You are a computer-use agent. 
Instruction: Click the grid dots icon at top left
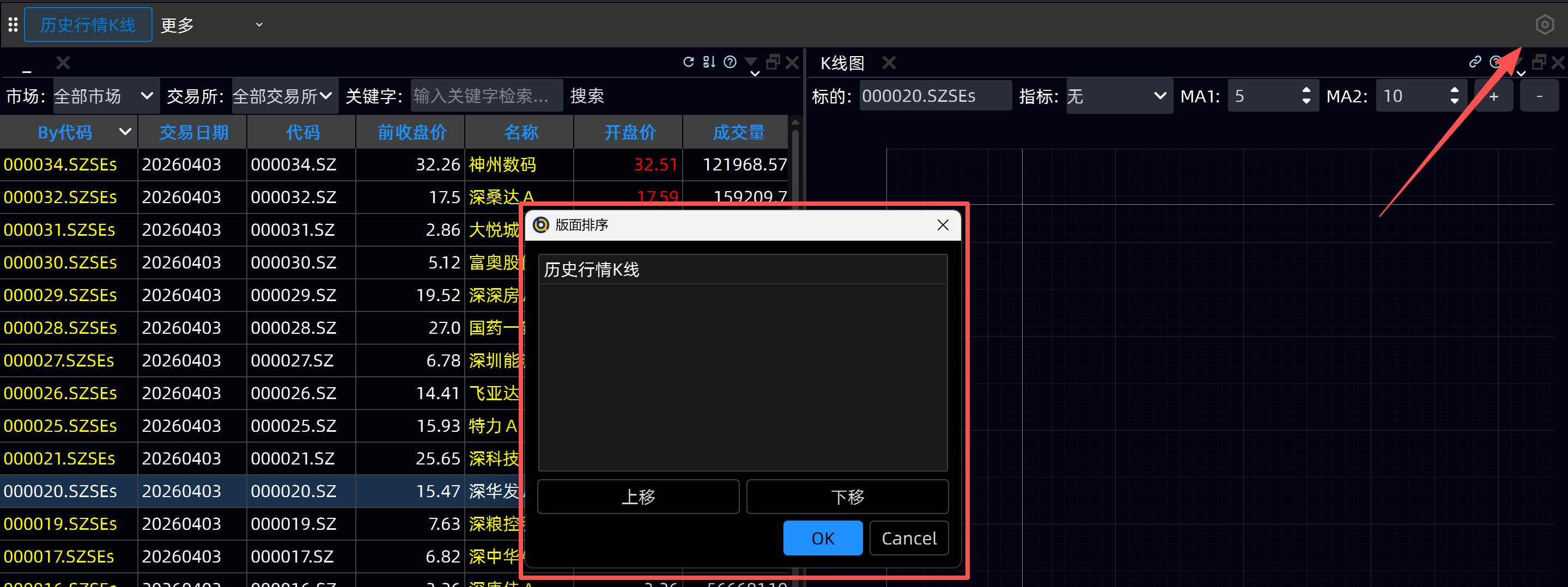[13, 25]
